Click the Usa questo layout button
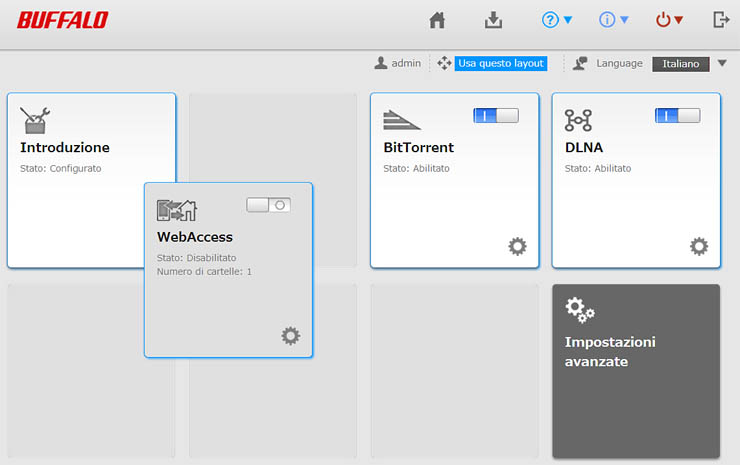This screenshot has height=465, width=740. coord(501,63)
